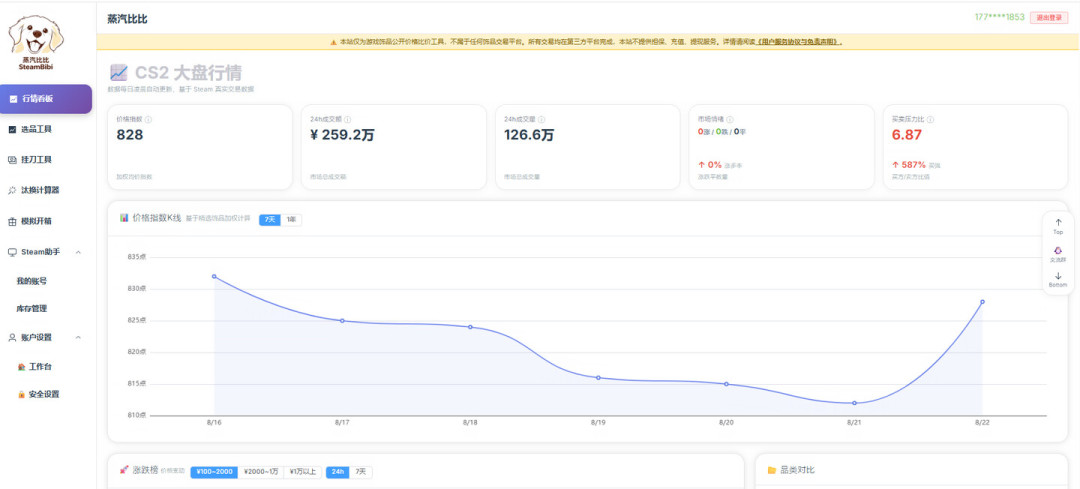Select the 1年 K线 range toggle
Screen dimensions: 1080x489
coord(291,220)
